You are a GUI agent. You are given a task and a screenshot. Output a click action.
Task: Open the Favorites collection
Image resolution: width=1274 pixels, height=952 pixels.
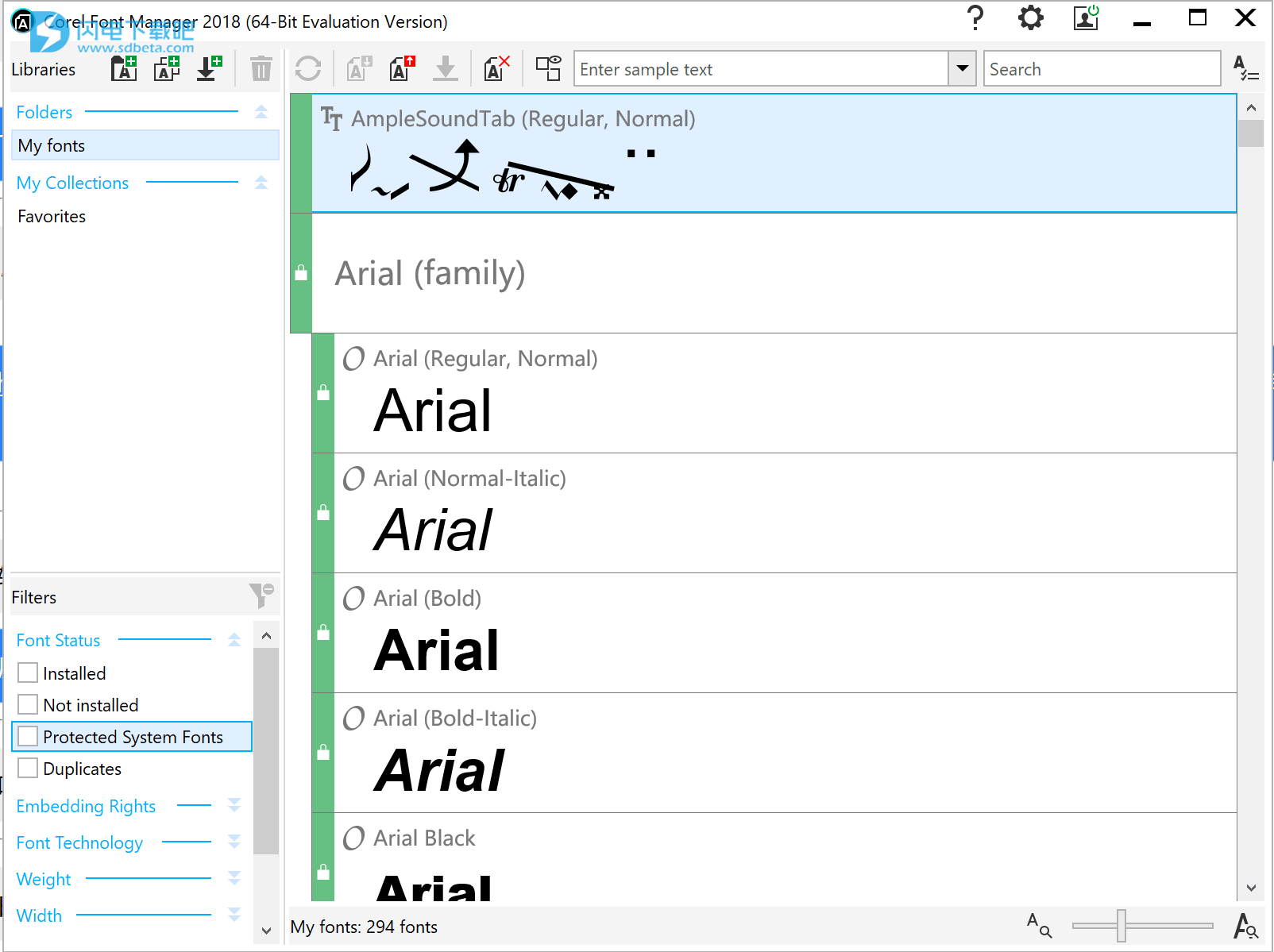[x=52, y=217]
